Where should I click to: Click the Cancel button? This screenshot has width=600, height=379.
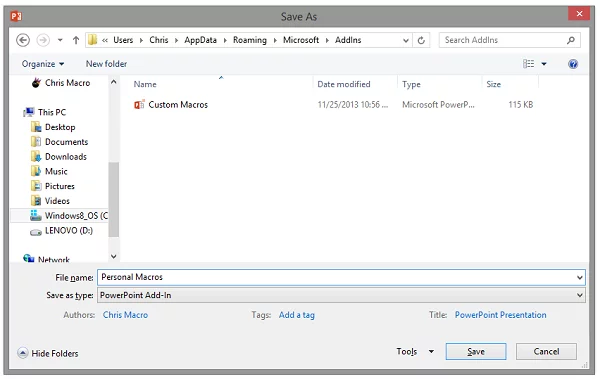point(546,351)
